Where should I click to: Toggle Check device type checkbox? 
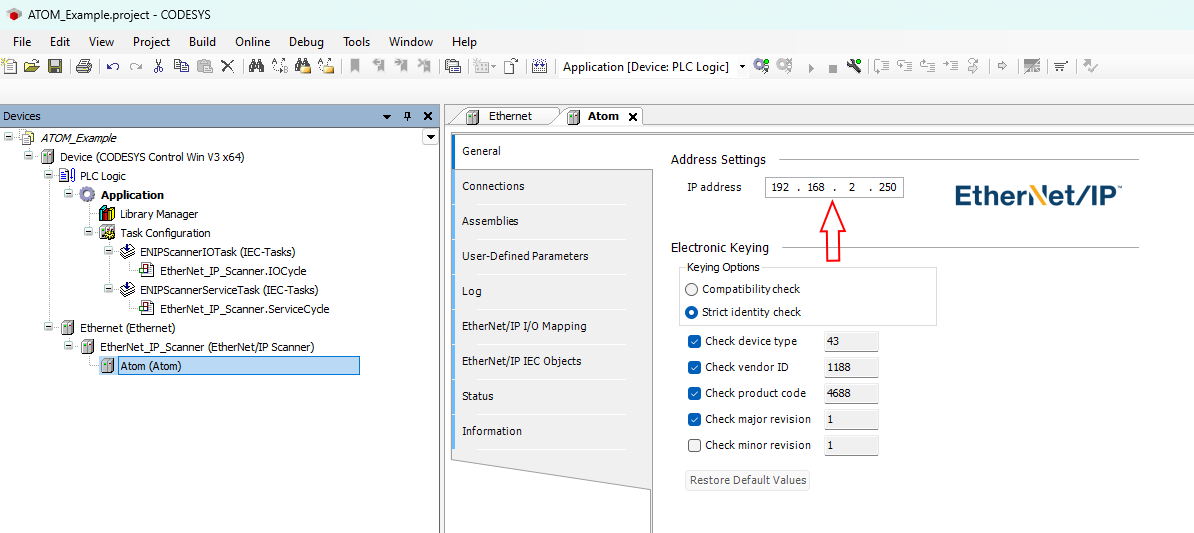tap(694, 342)
